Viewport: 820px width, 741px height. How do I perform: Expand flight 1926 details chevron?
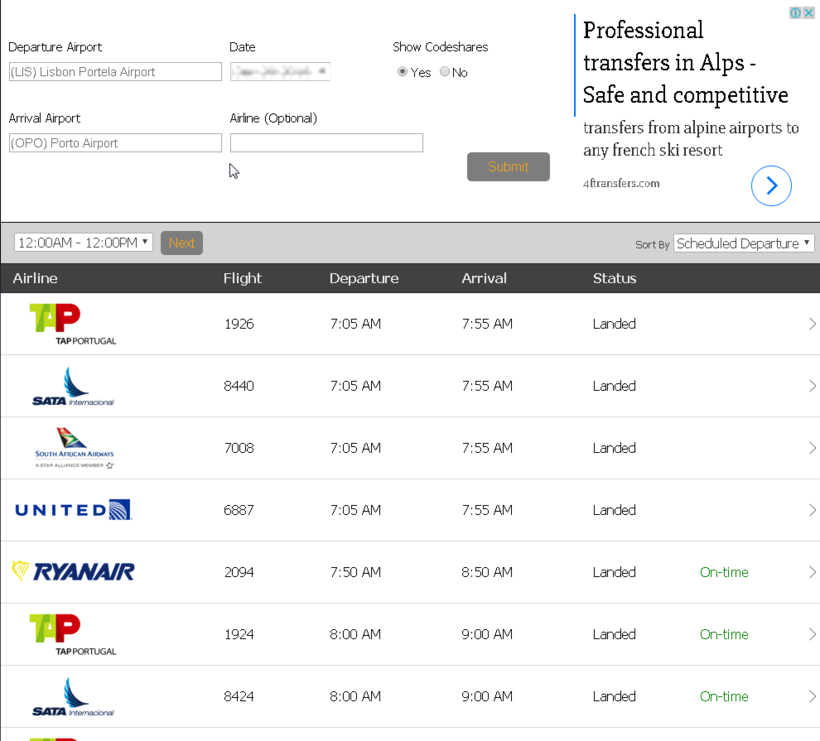[x=812, y=324]
